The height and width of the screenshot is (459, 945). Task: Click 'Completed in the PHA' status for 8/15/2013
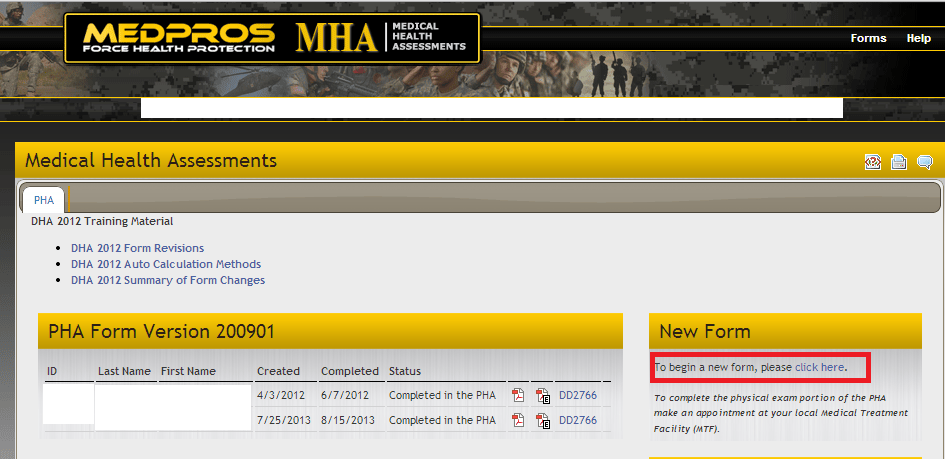[x=442, y=420]
